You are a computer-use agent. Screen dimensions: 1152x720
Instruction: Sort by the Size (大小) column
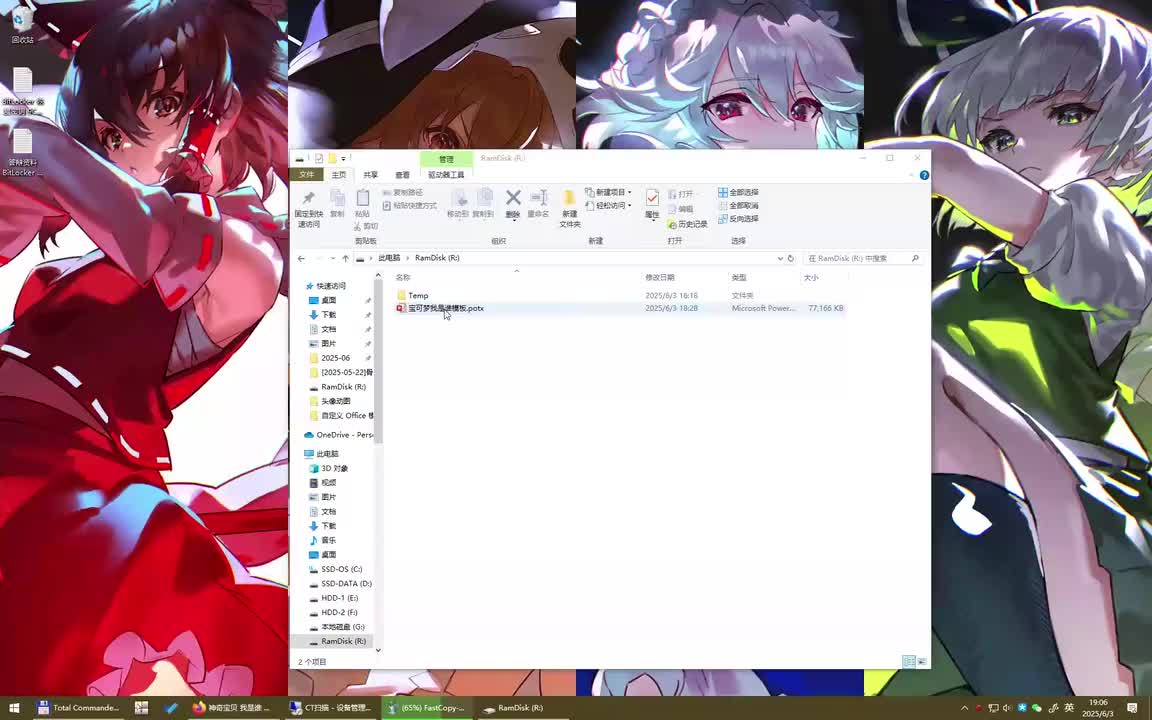point(811,278)
